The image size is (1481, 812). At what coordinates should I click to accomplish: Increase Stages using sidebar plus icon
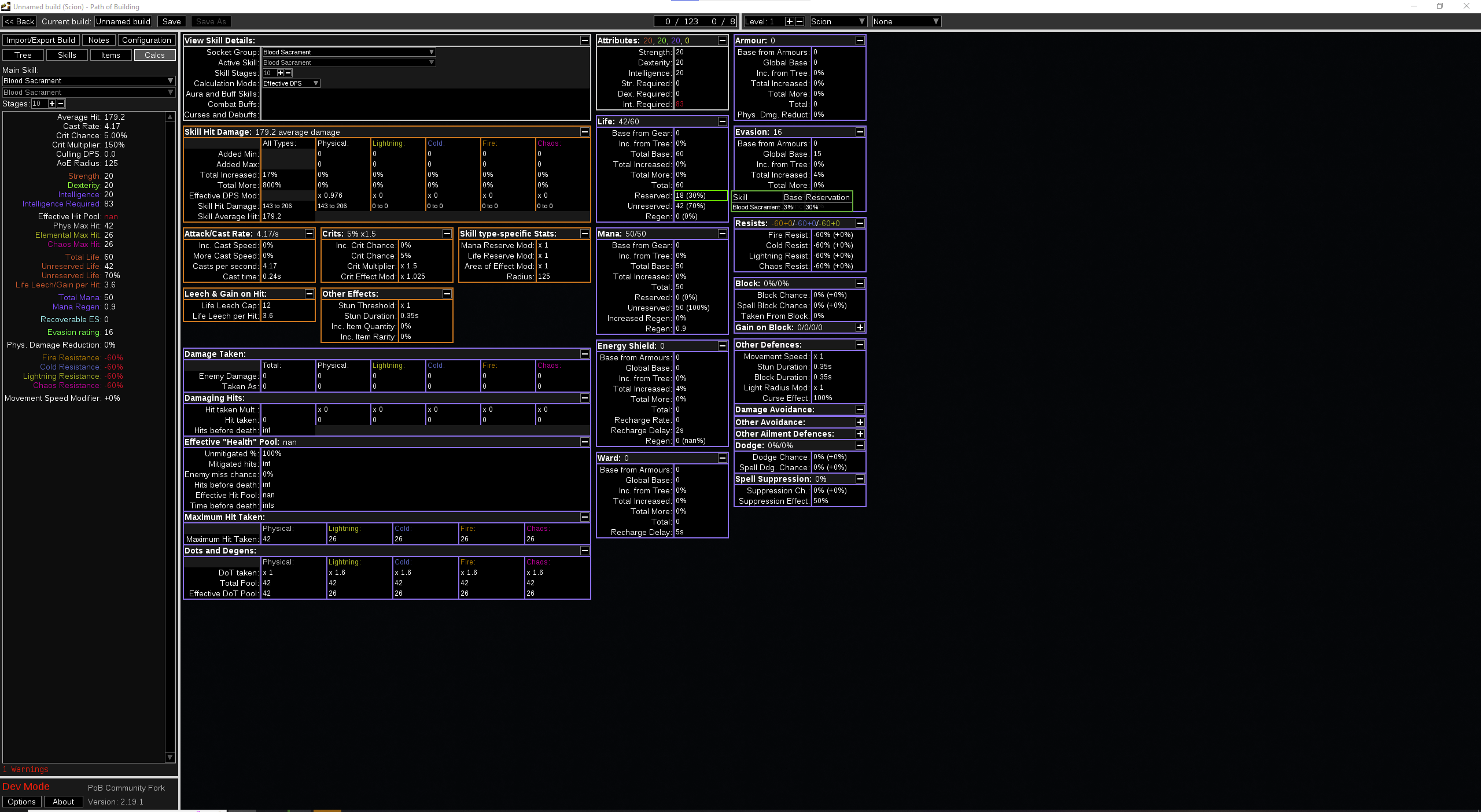(51, 104)
